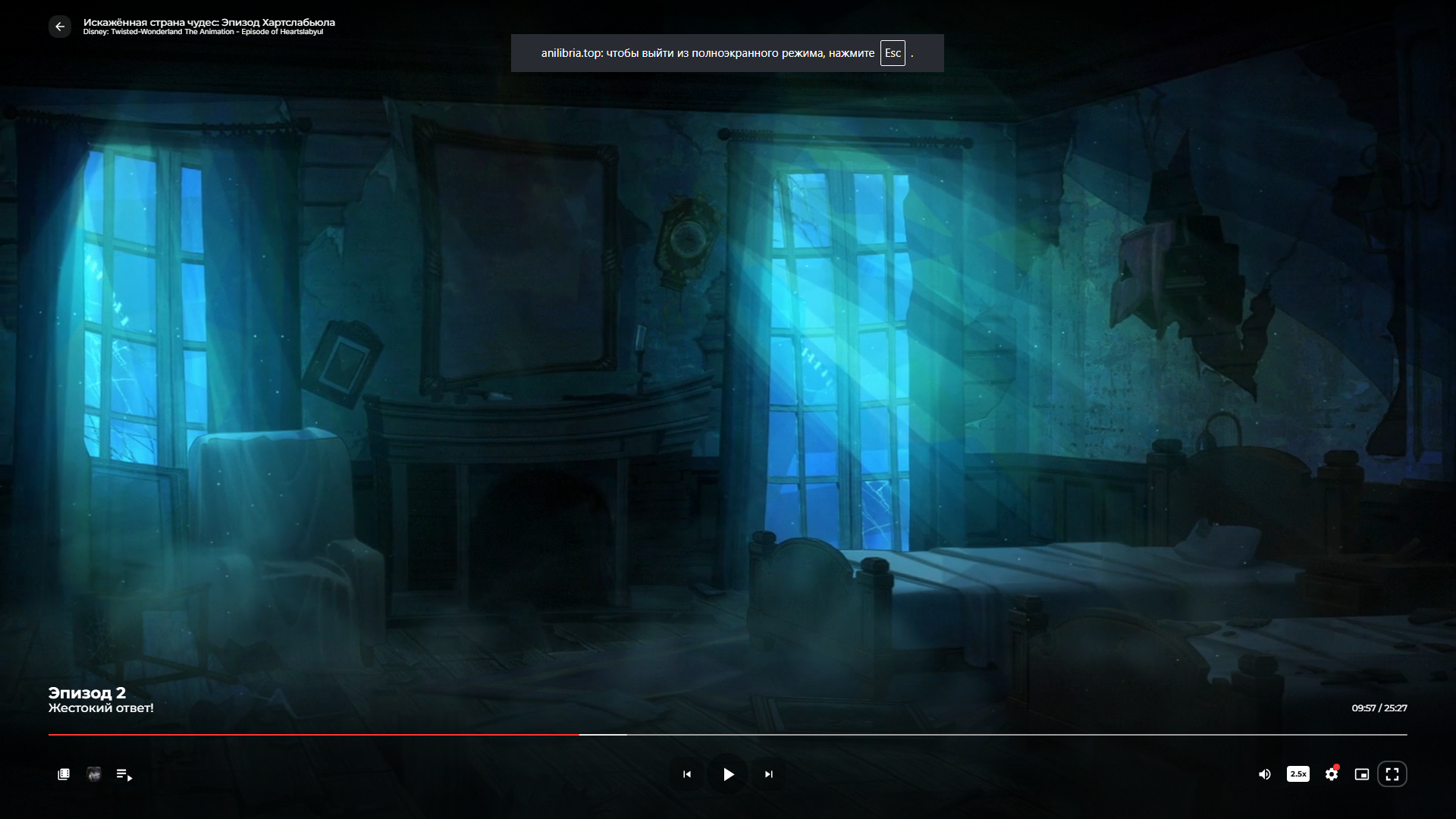The height and width of the screenshot is (819, 1456).
Task: Click the small release poster thumbnail
Action: [x=94, y=774]
